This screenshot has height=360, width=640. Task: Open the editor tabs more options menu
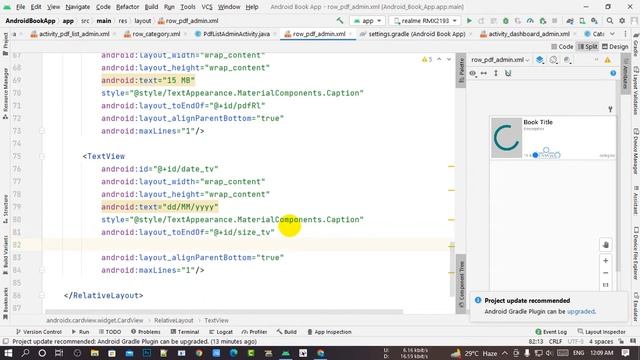(625, 34)
